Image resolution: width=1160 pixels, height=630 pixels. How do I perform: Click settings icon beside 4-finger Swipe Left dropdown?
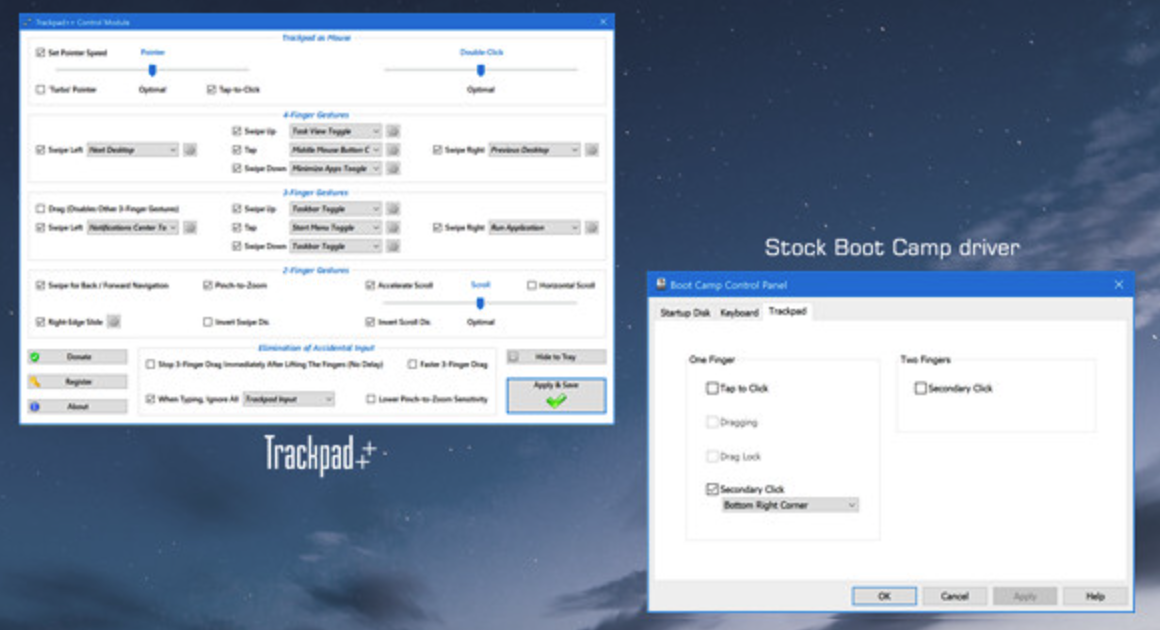coord(190,150)
